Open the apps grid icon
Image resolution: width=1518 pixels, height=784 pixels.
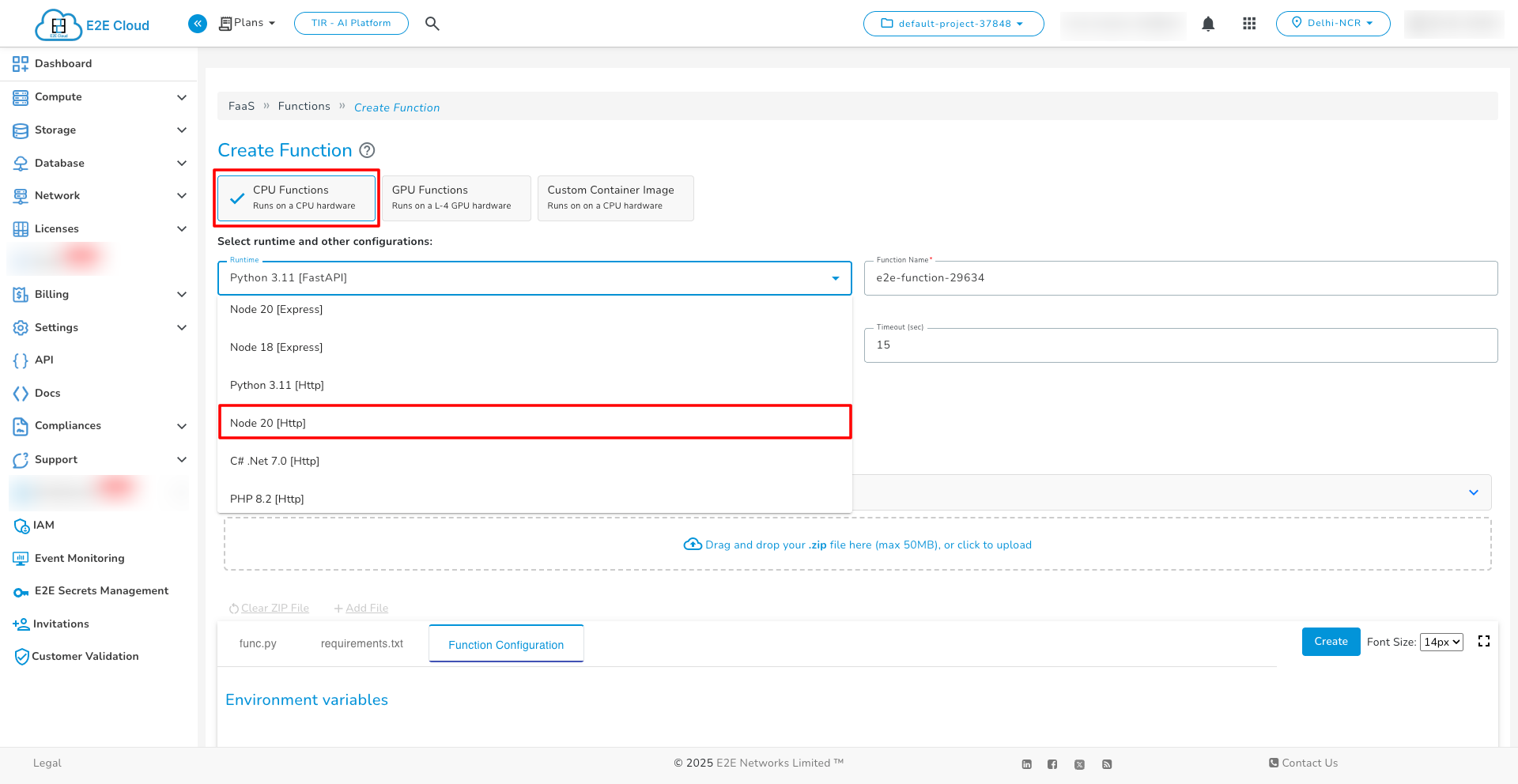coord(1249,24)
